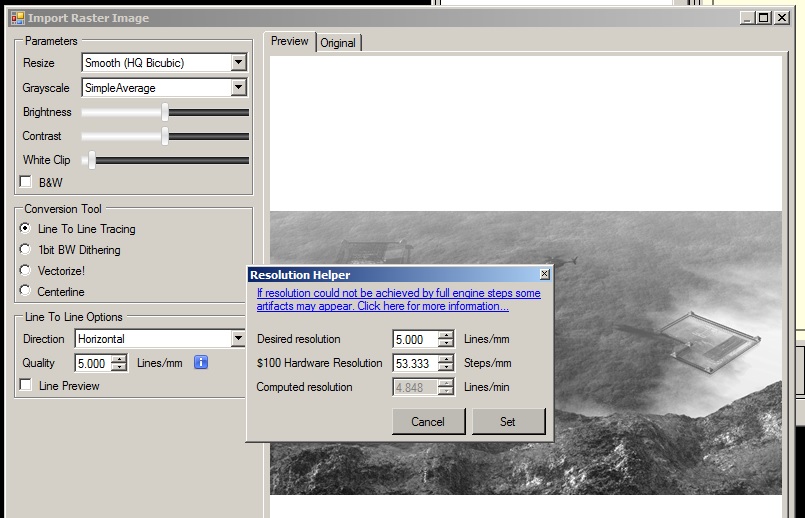Decrease Hardware Resolution with down arrow

[x=446, y=367]
